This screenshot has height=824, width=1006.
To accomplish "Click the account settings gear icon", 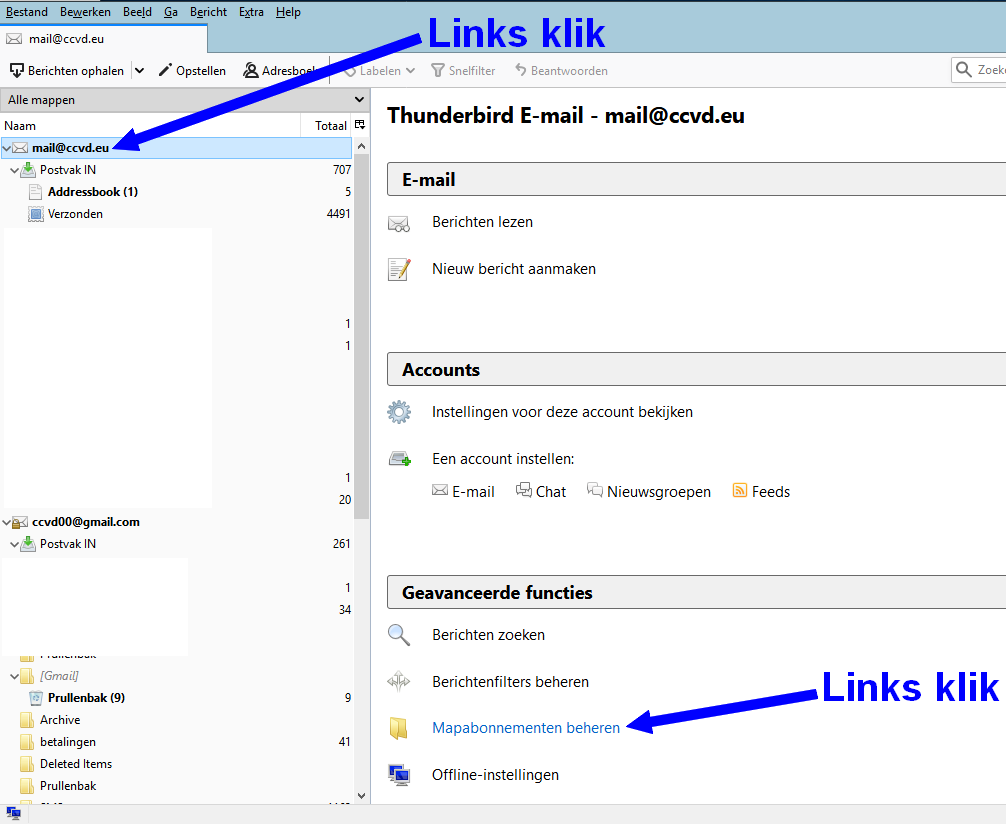I will click(399, 412).
